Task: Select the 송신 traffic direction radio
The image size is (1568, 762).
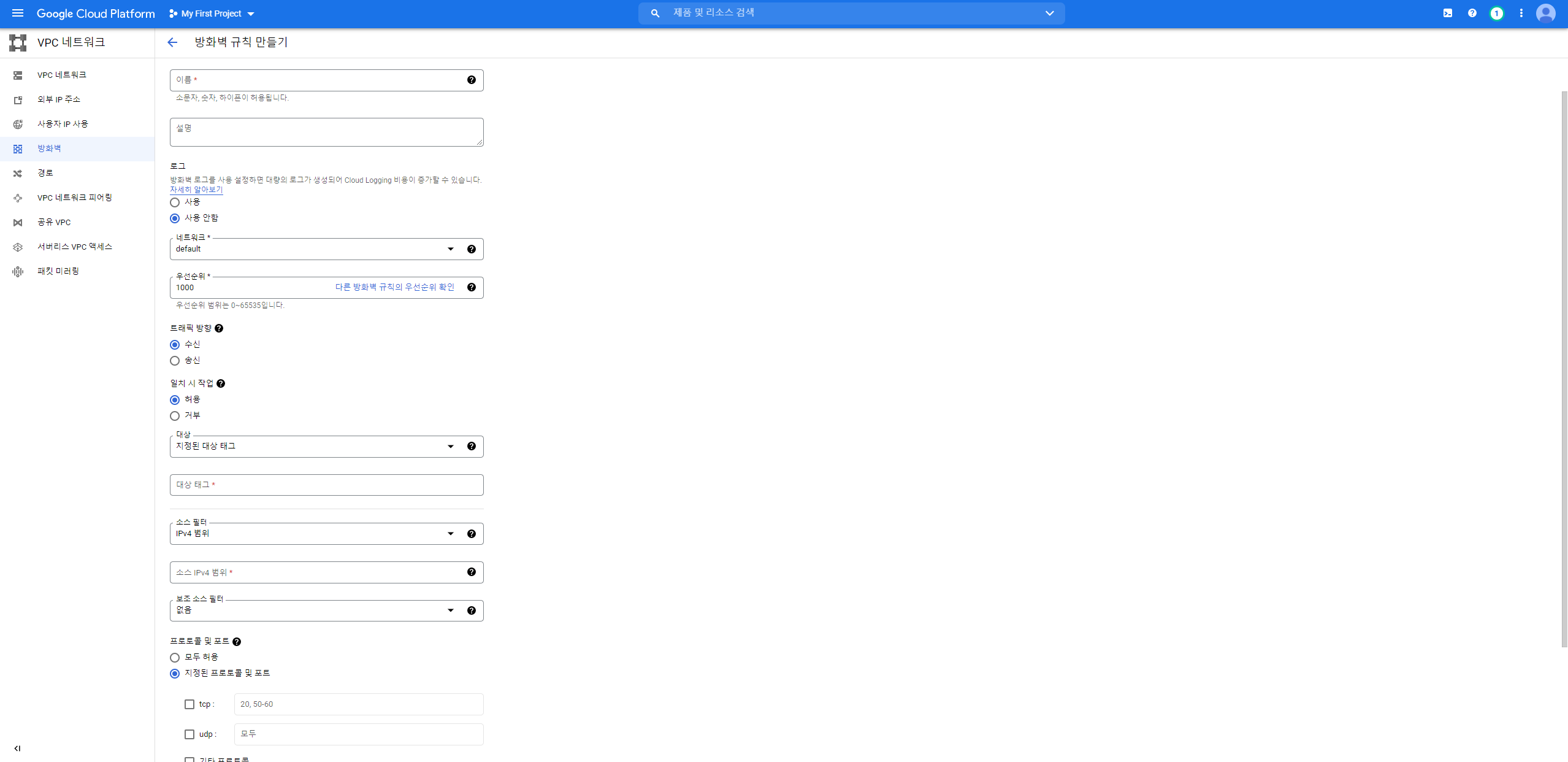Action: 175,361
